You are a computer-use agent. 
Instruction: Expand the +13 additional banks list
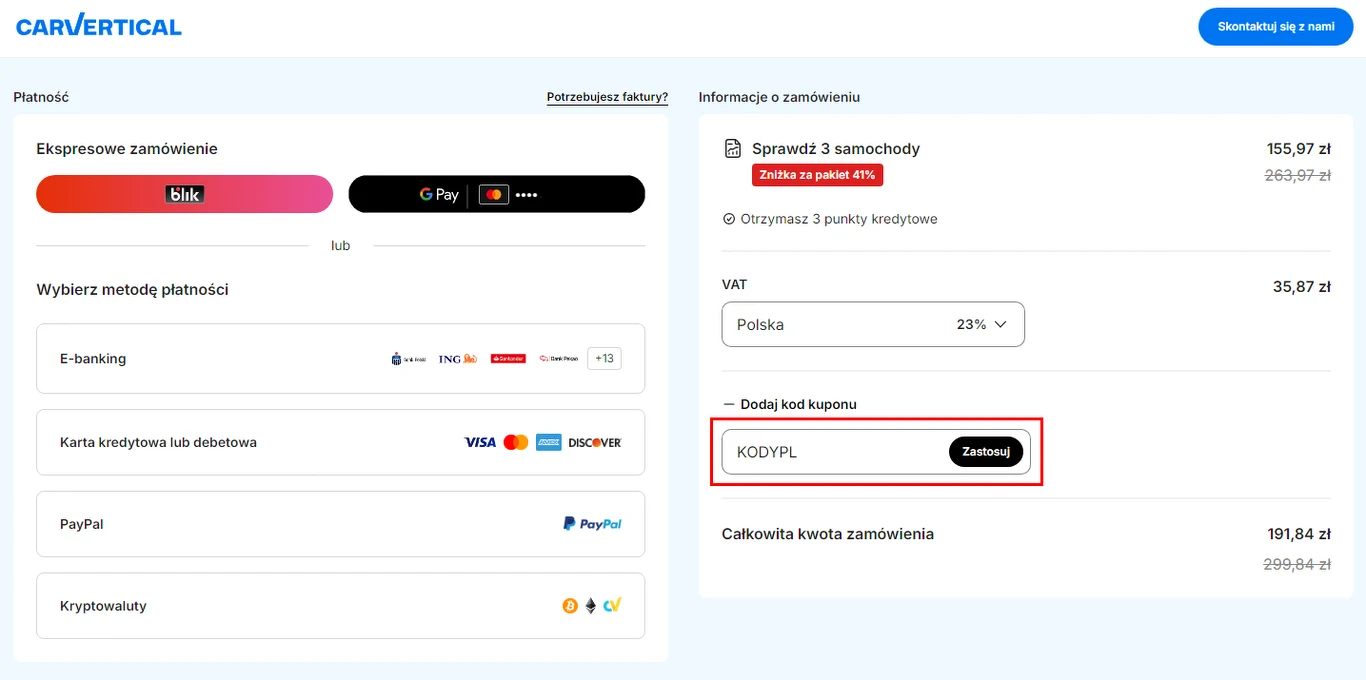click(x=604, y=358)
